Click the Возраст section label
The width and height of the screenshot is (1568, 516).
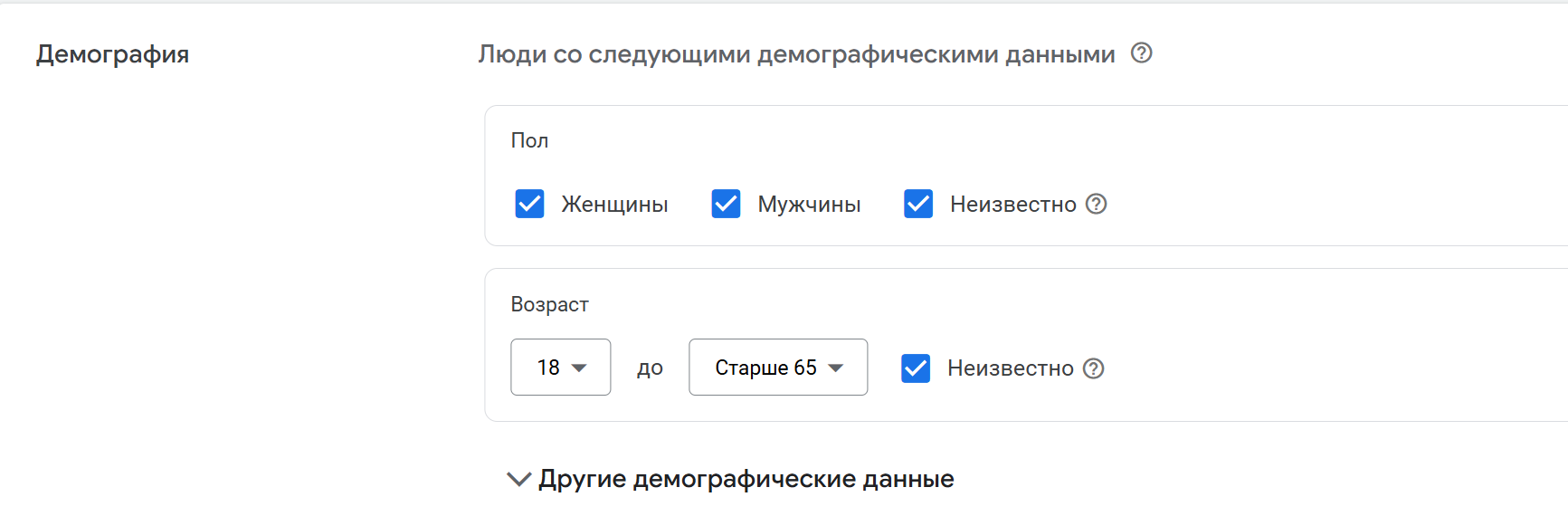[549, 304]
